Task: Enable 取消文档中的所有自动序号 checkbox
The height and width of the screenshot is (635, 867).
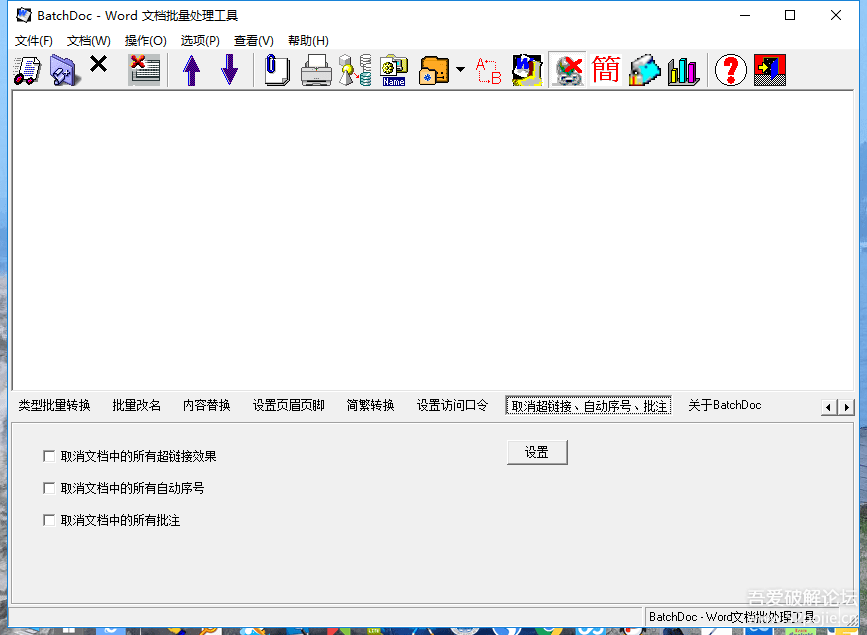Action: click(x=49, y=488)
